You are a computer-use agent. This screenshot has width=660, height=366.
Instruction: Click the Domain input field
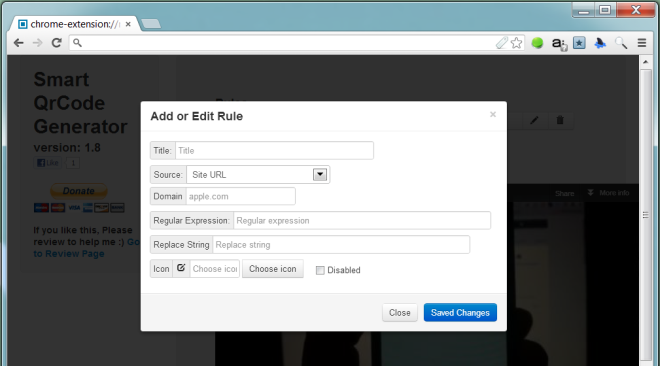tap(240, 196)
